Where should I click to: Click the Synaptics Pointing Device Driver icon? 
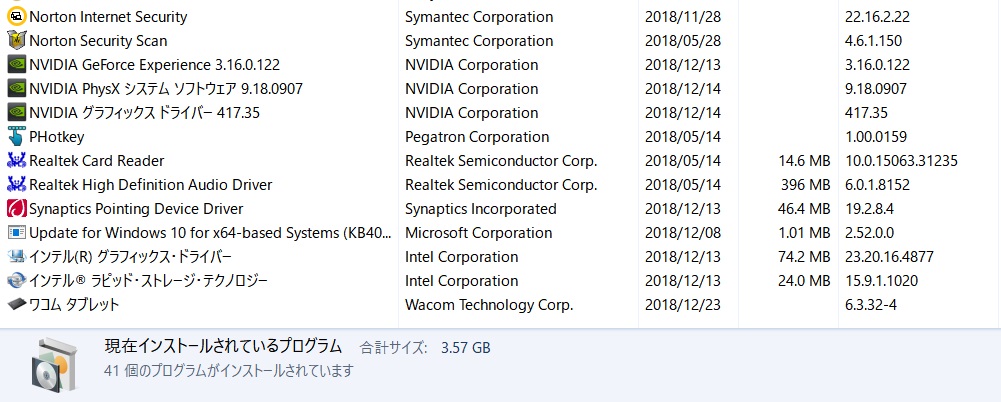tap(16, 209)
